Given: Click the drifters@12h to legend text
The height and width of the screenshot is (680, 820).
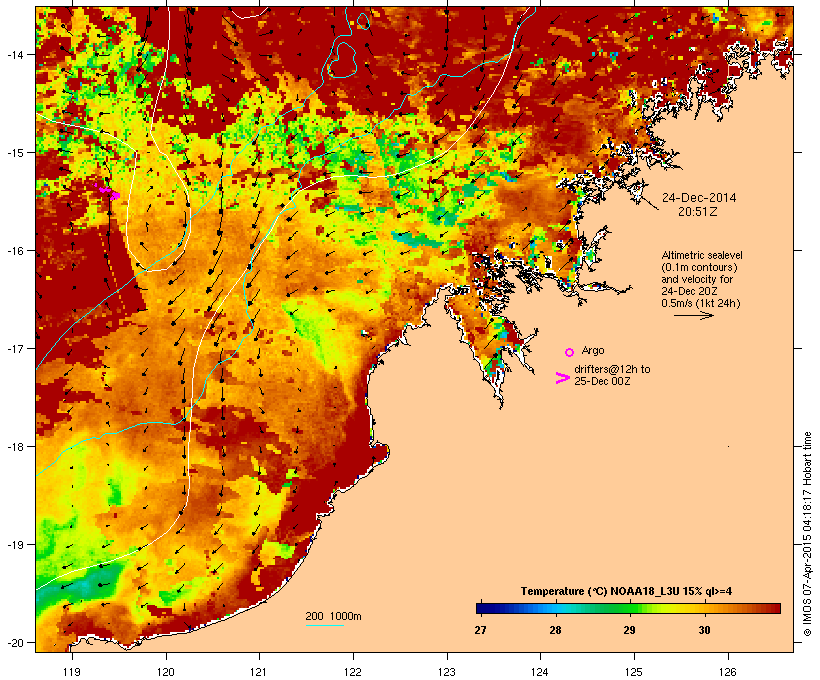Looking at the screenshot, I should tap(612, 369).
